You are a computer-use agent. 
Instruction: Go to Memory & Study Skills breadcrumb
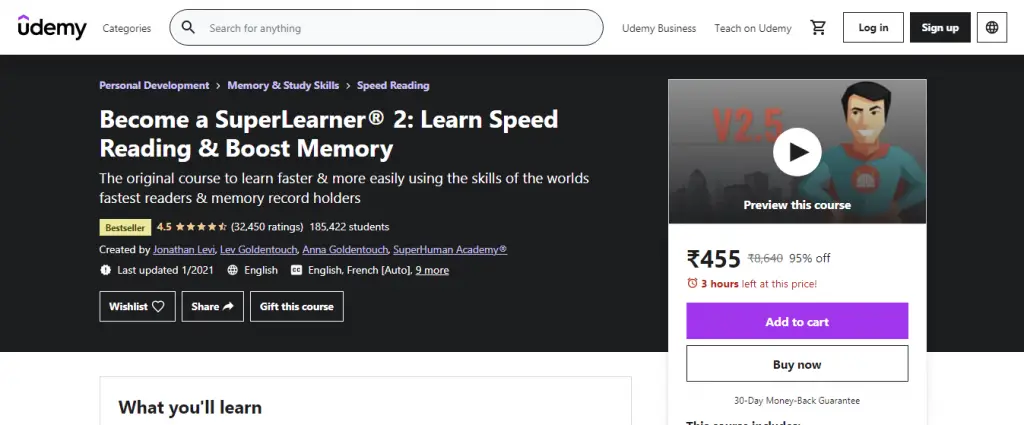coord(283,86)
